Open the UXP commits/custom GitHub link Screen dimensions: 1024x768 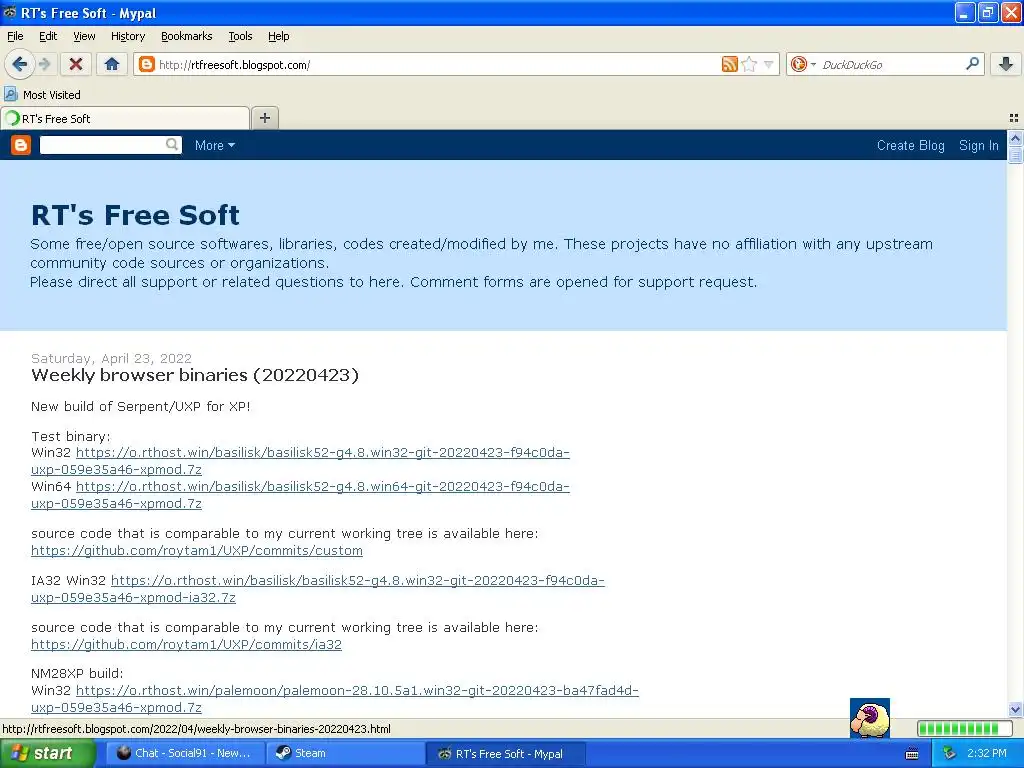pos(197,551)
